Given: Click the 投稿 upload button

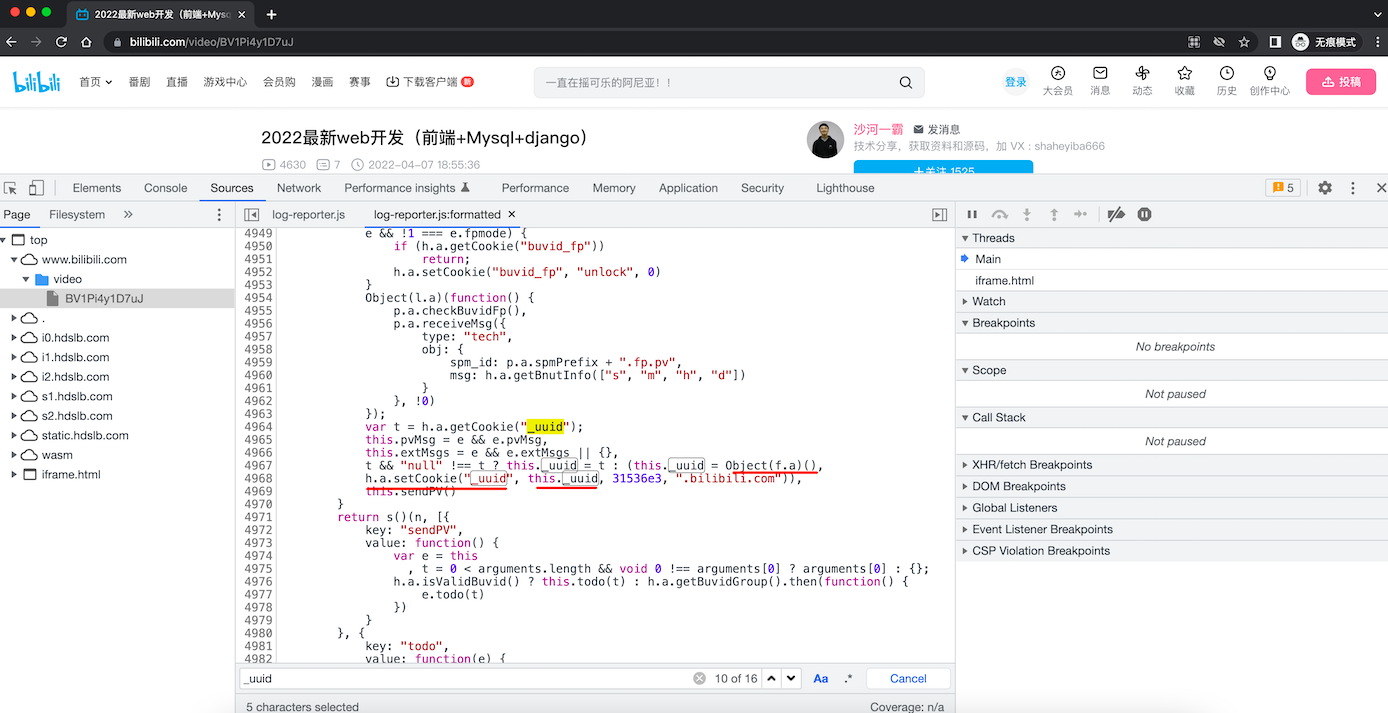Looking at the screenshot, I should (x=1341, y=82).
